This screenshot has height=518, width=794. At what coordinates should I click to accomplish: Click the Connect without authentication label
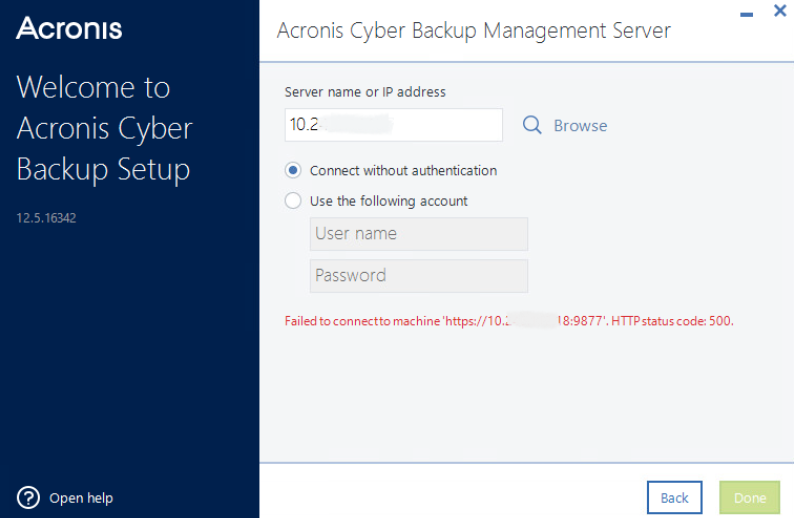pos(403,171)
